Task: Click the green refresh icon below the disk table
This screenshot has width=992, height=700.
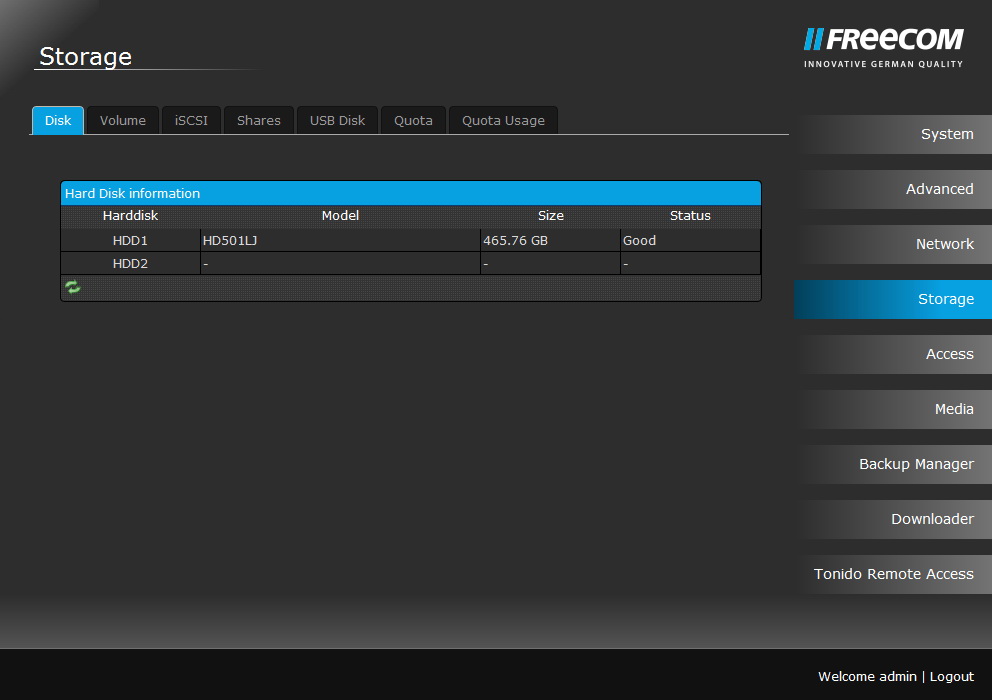Action: coord(73,287)
